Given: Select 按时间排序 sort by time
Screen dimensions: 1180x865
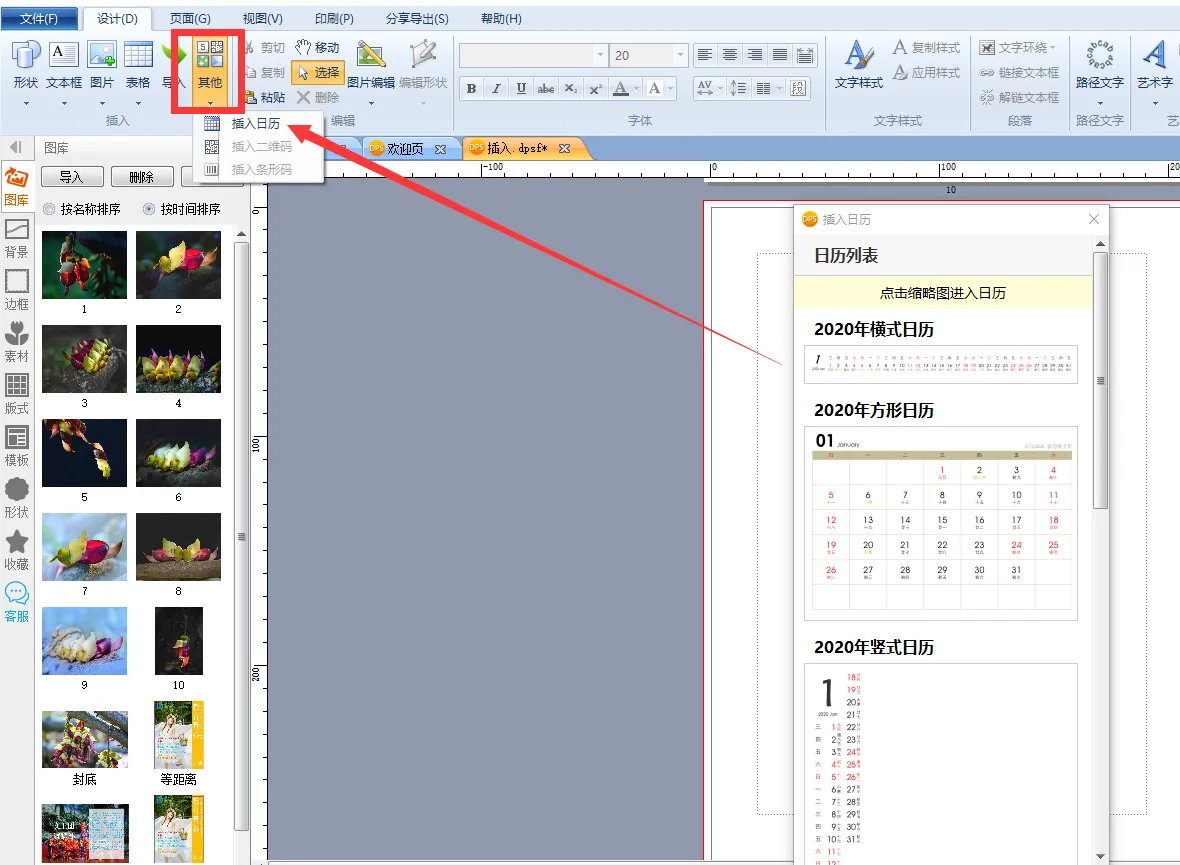Looking at the screenshot, I should 182,209.
